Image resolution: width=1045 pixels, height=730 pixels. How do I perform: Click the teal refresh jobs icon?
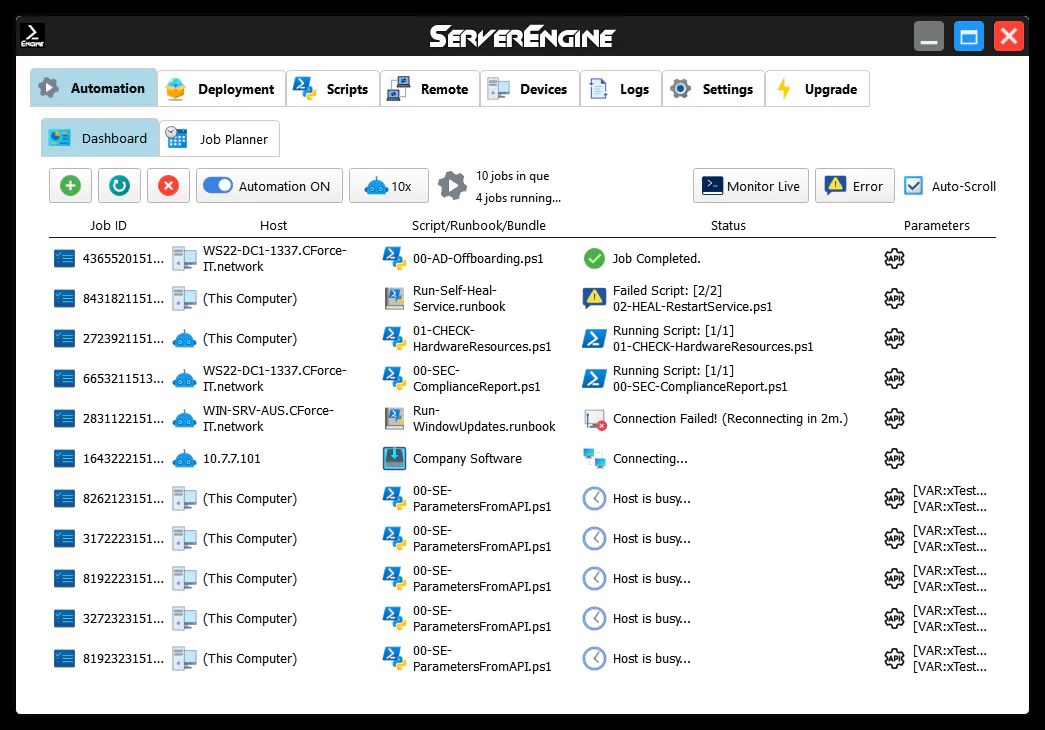coord(119,186)
